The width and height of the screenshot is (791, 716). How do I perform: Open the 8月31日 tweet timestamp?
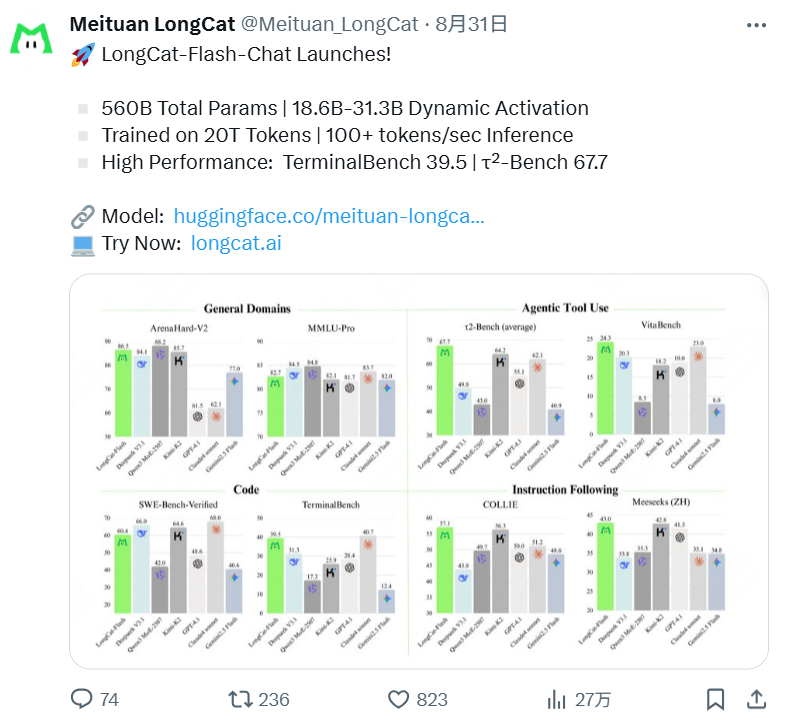(471, 24)
